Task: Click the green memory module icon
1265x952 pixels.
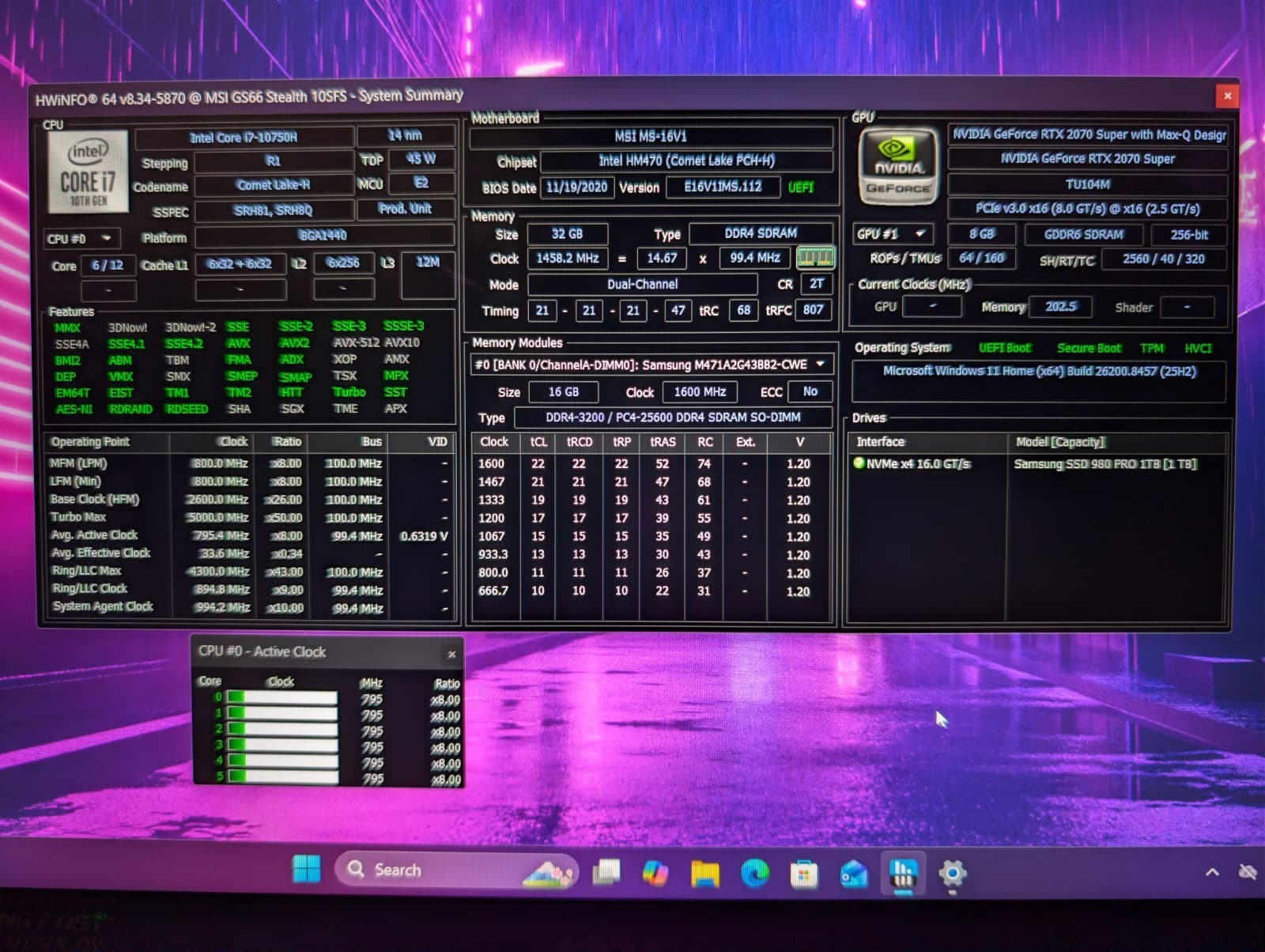Action: (815, 258)
